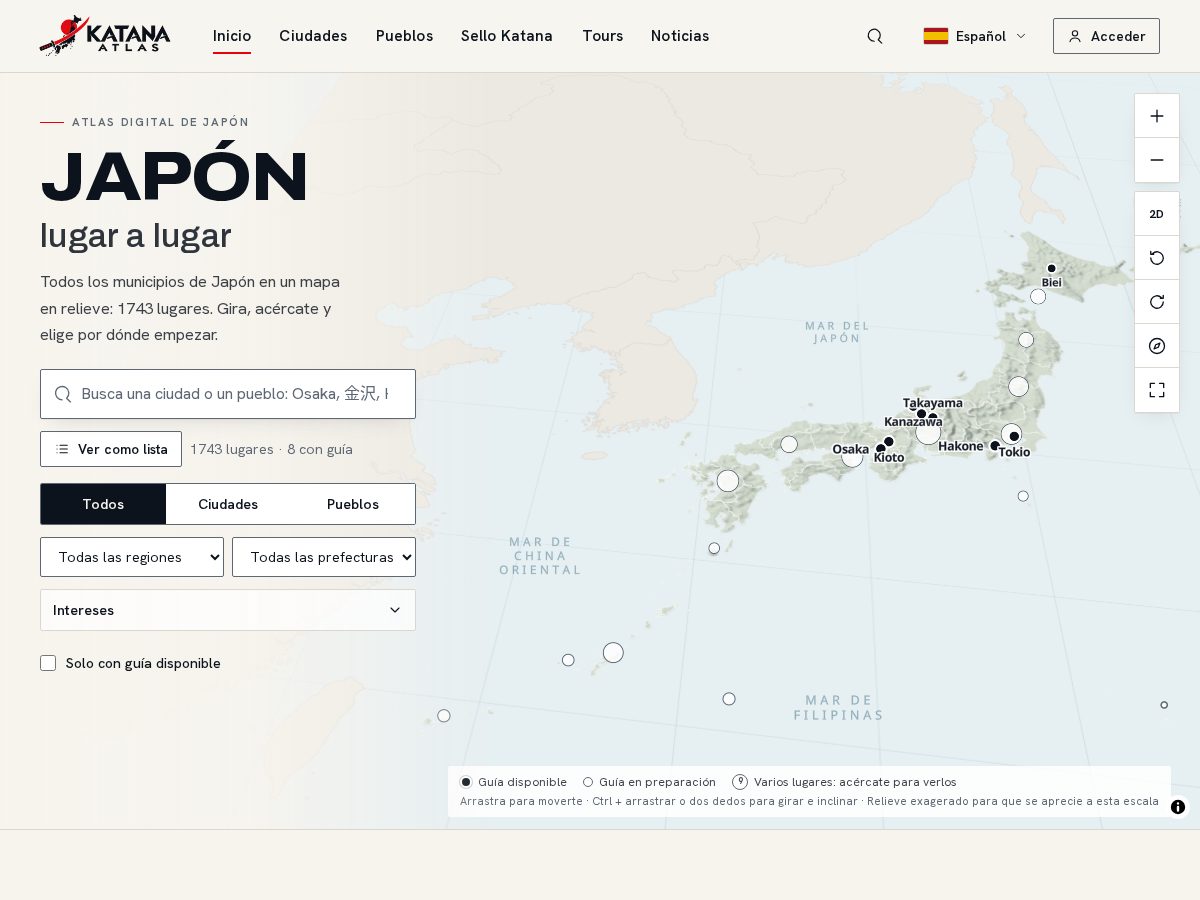Viewport: 1200px width, 900px height.
Task: Open the Spanish flag language icon
Action: 936,36
